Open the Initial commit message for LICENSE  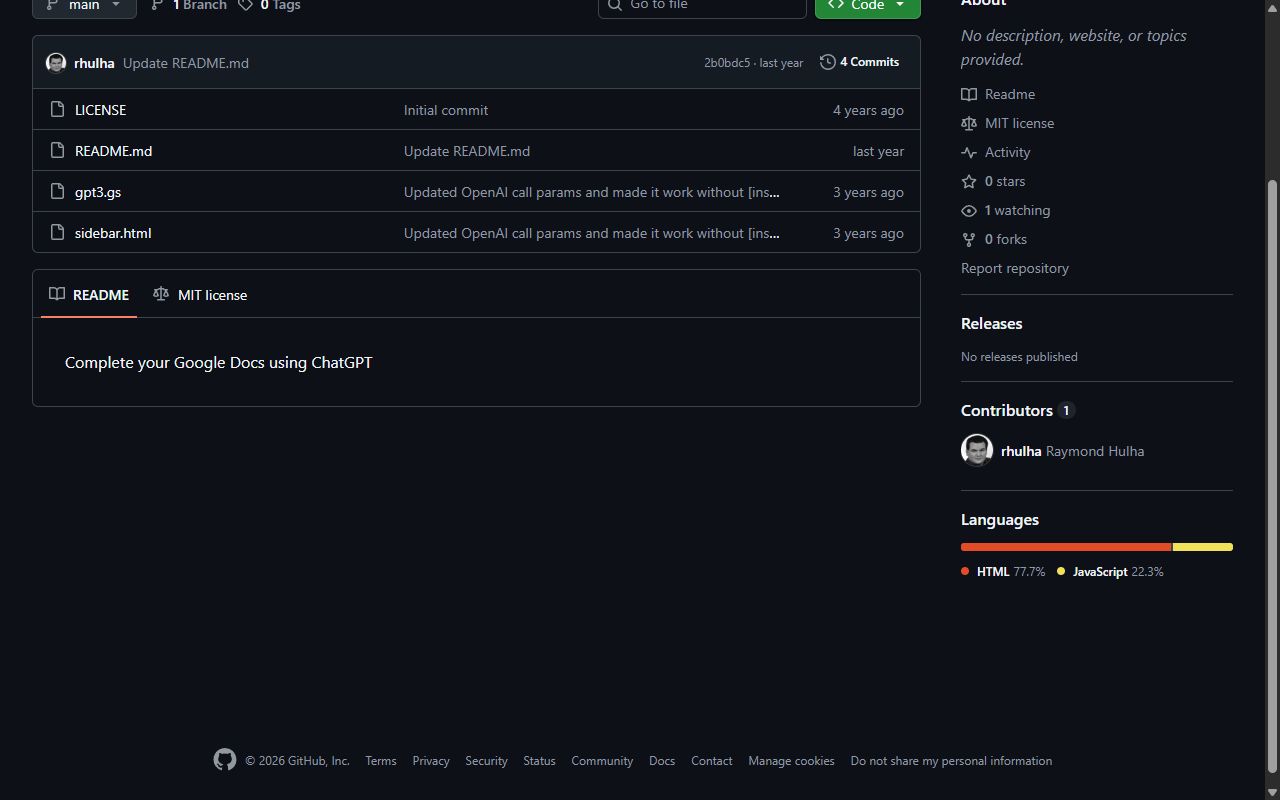click(446, 110)
